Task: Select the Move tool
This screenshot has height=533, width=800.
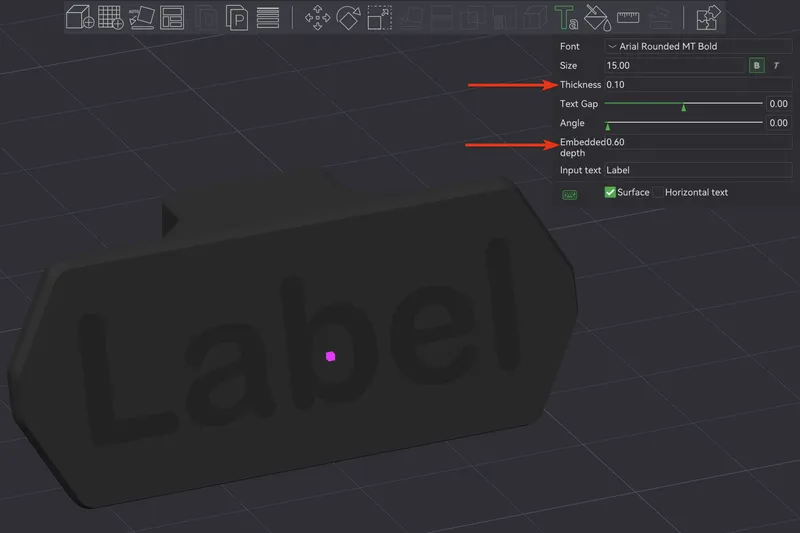Action: (317, 17)
